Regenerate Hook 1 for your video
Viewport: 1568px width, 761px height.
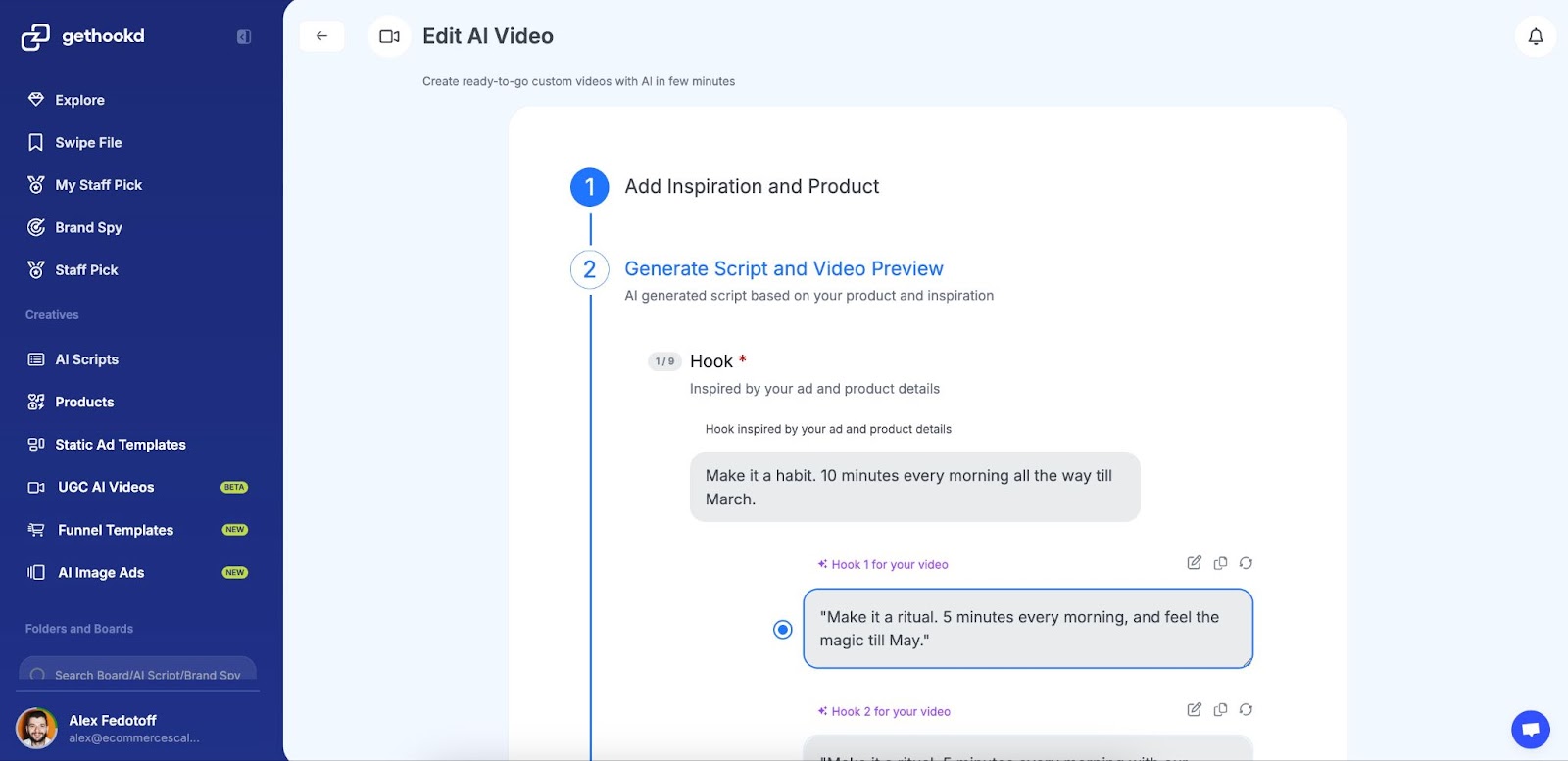(1246, 563)
